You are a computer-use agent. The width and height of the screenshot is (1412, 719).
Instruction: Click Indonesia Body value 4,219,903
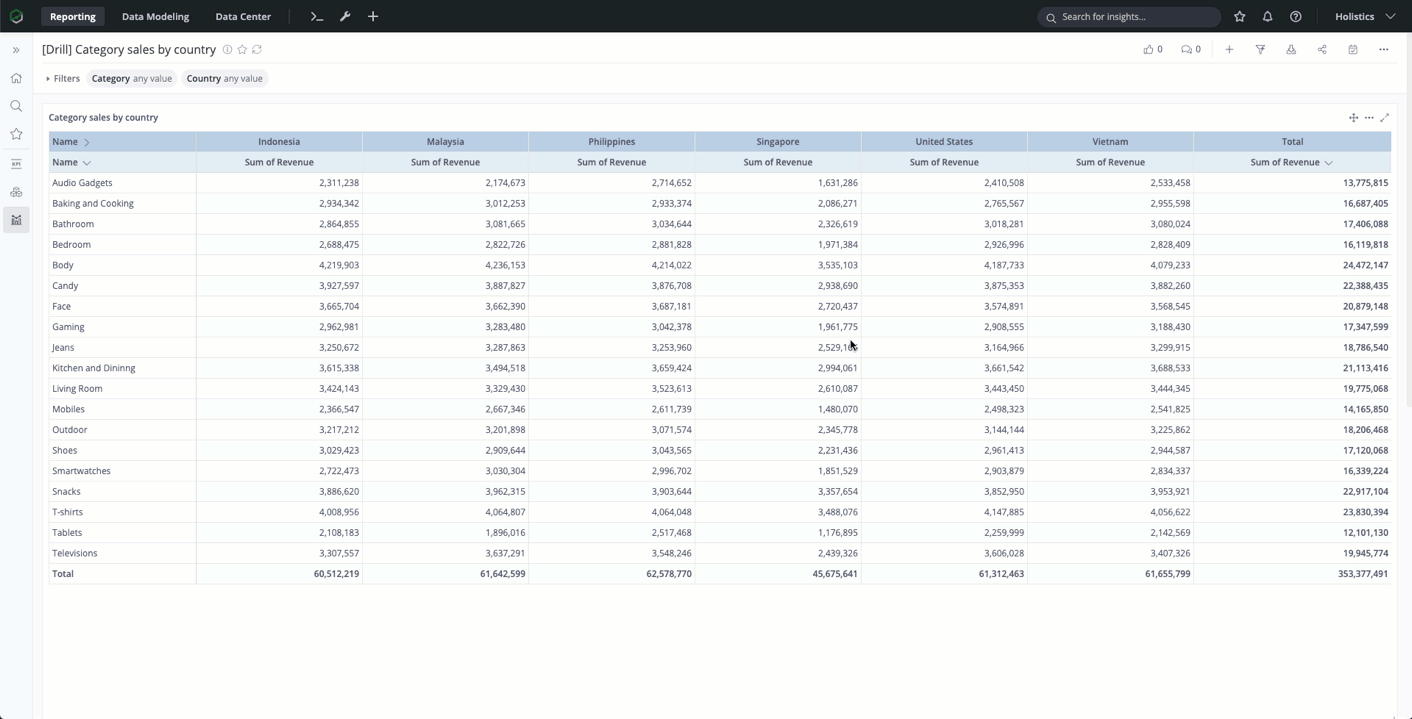pyautogui.click(x=339, y=265)
